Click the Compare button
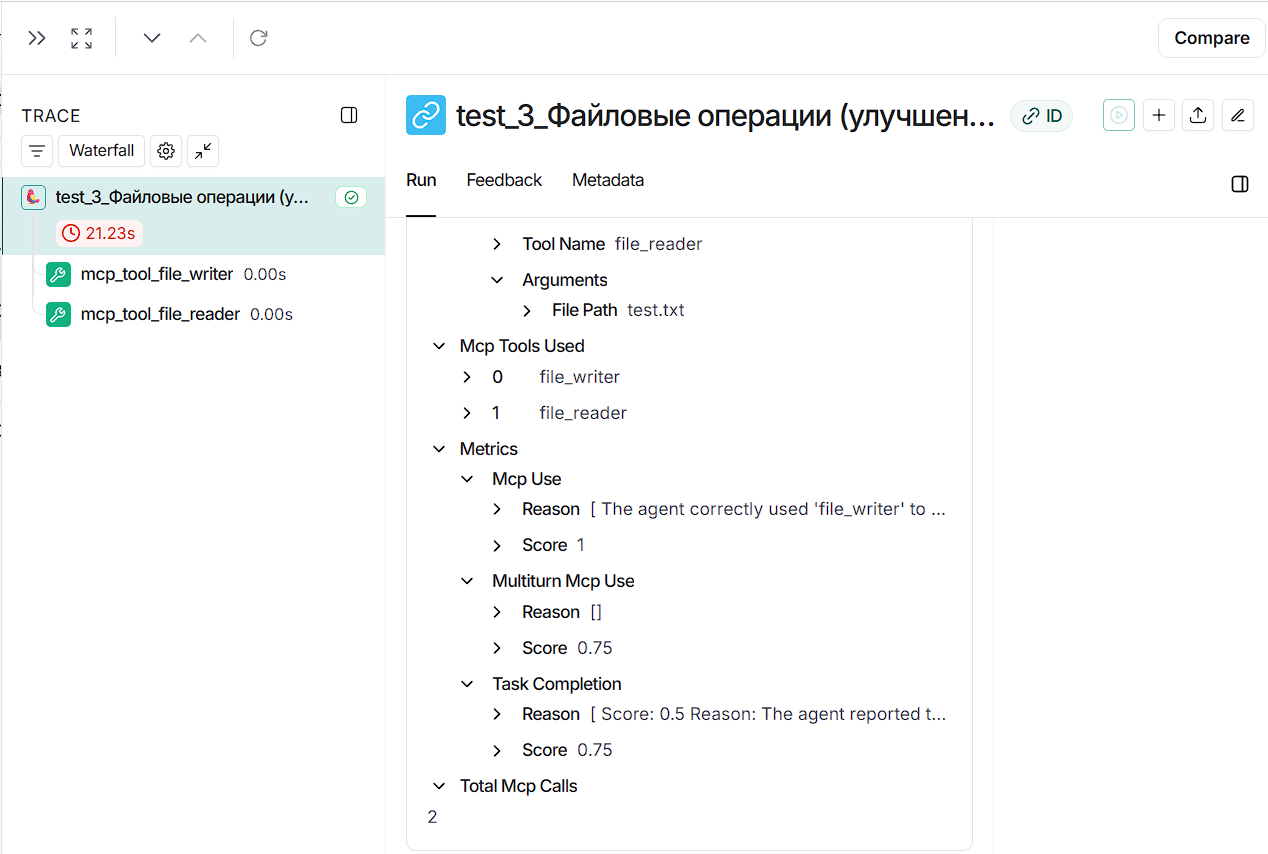Viewport: 1268px width, 854px height. pyautogui.click(x=1212, y=38)
